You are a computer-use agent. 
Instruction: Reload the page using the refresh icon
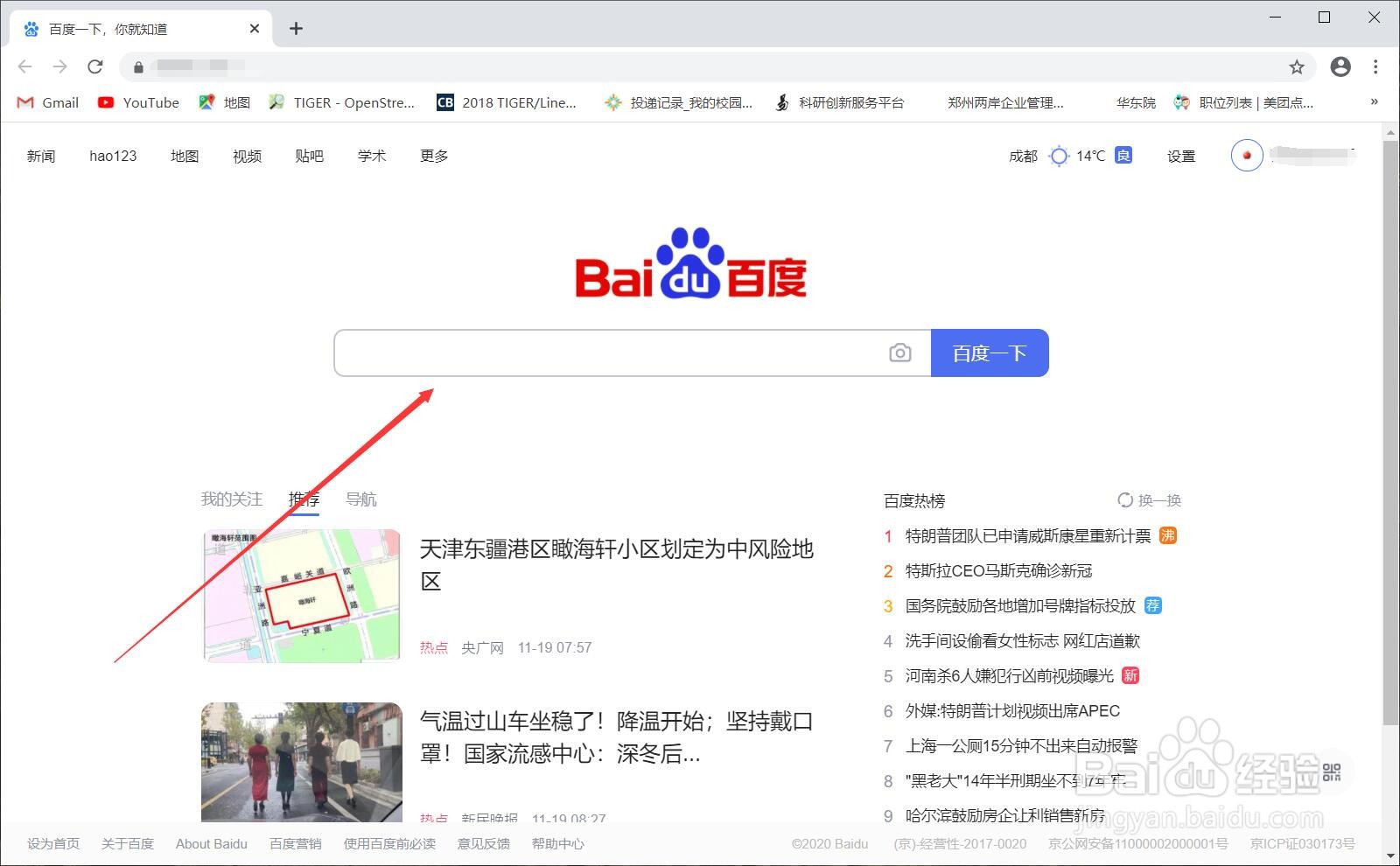[96, 66]
